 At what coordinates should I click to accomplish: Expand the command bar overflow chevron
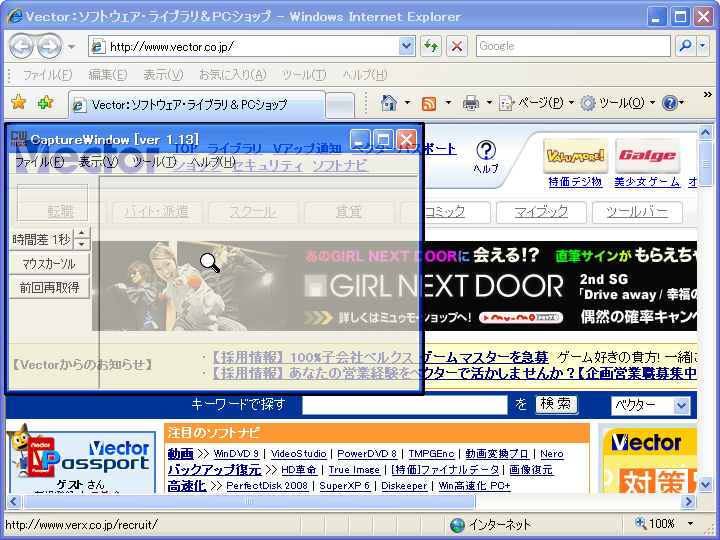pyautogui.click(x=708, y=95)
